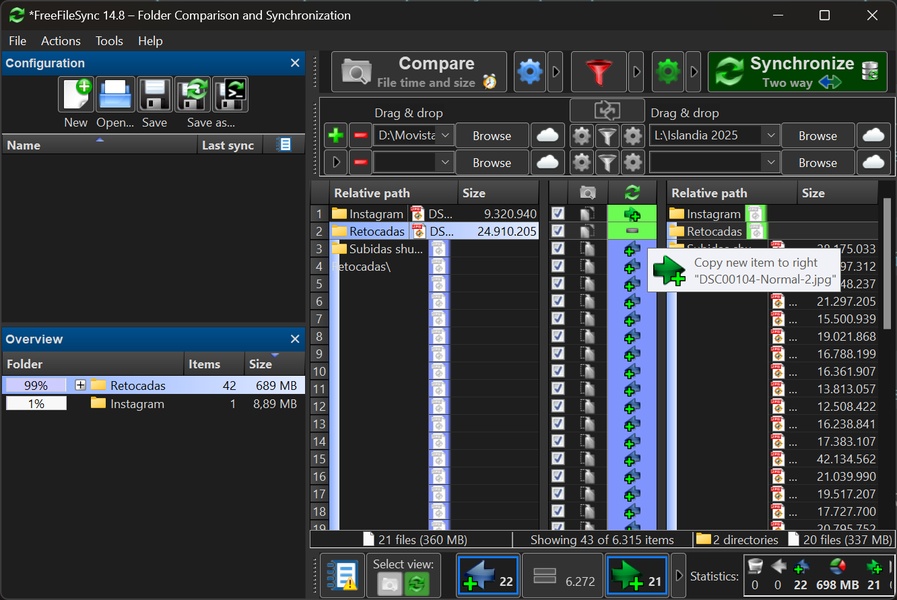Click the red filter funnel icon
Image resolution: width=897 pixels, height=600 pixels.
click(599, 72)
